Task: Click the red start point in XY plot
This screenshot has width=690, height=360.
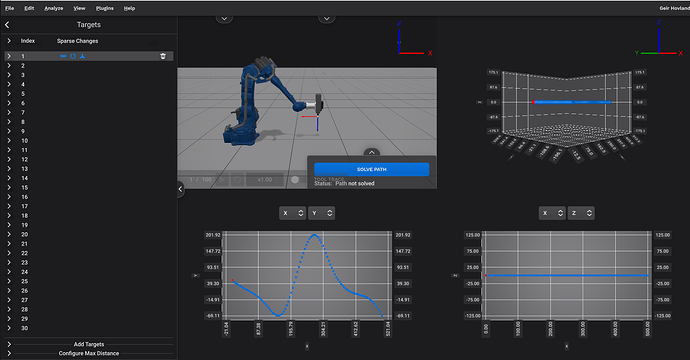Action: point(232,280)
